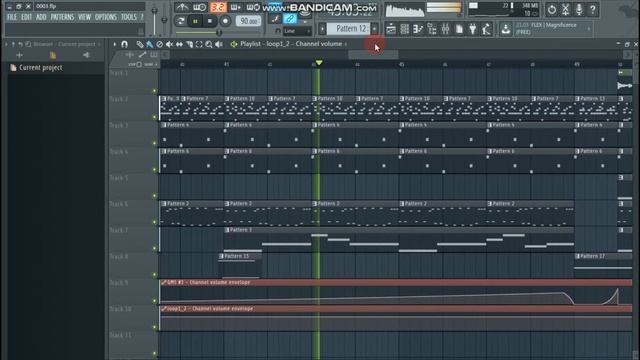Open the project info page icon
The height and width of the screenshot is (360, 640).
(x=459, y=29)
